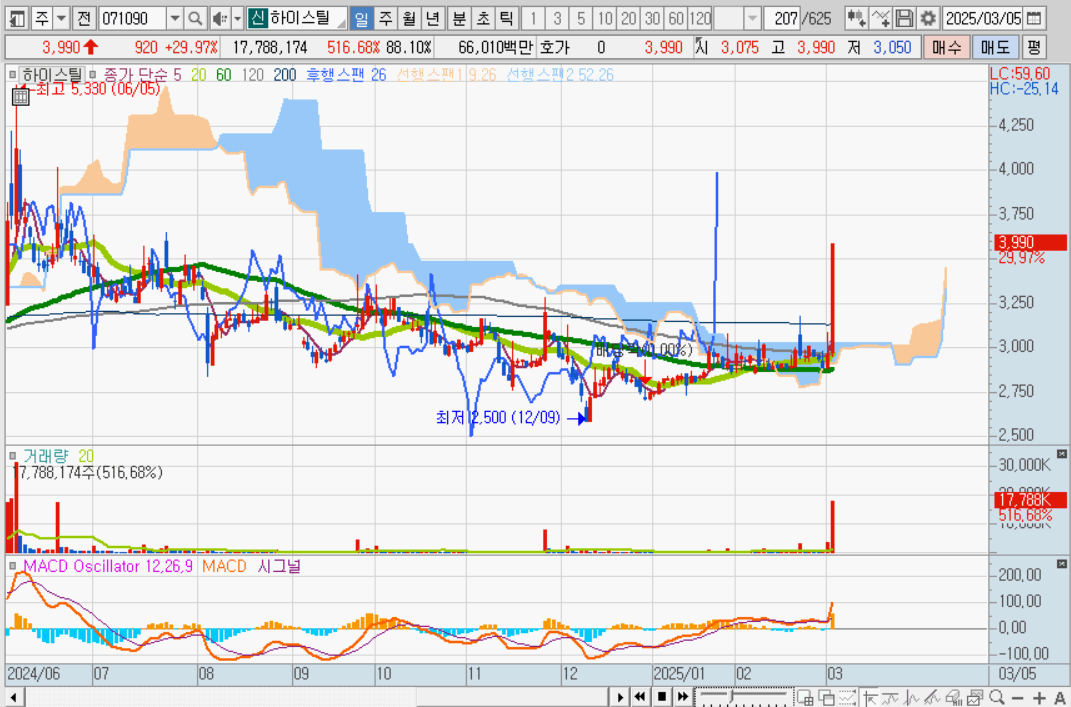Click the eraser tool icon

pos(954,697)
